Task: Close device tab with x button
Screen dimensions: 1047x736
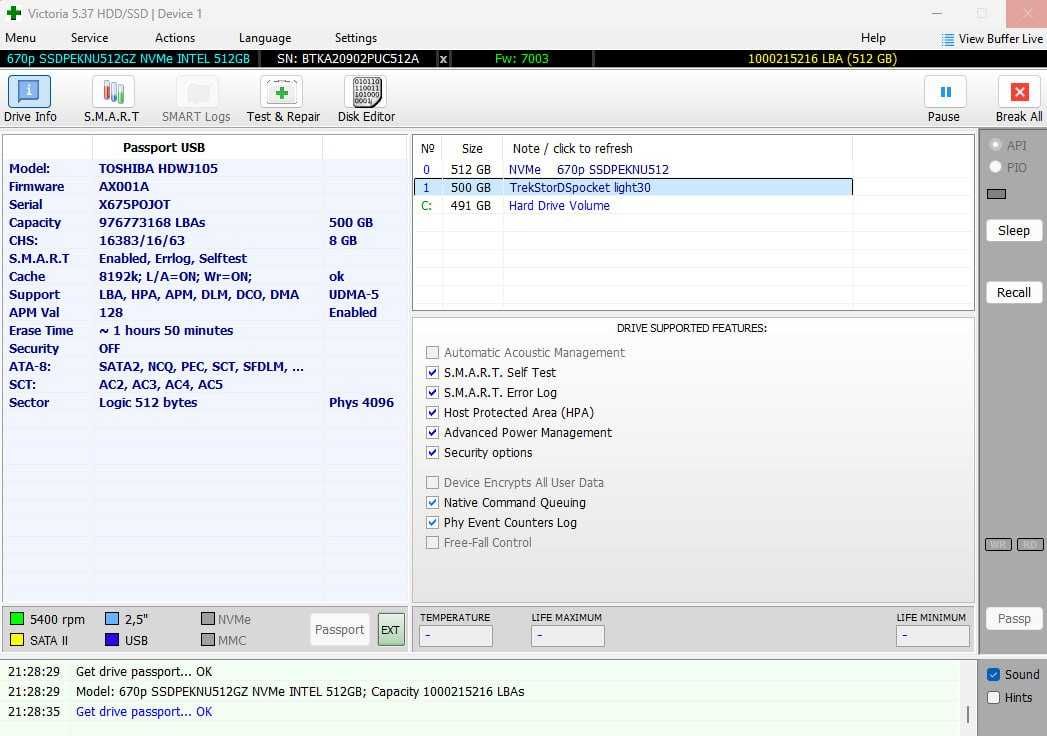Action: 443,59
